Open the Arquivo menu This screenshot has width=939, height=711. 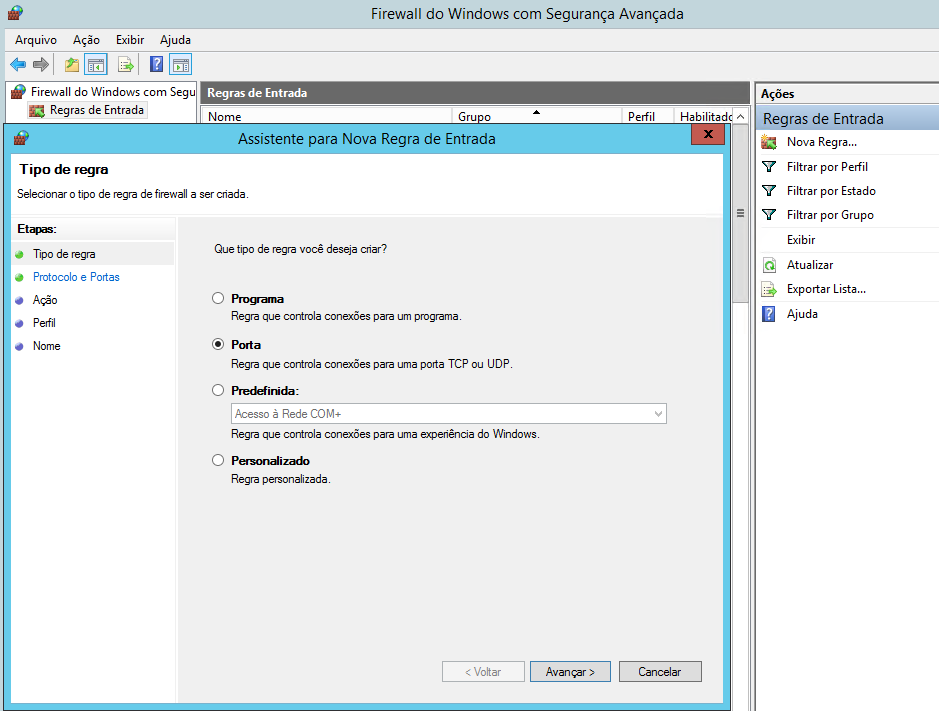tap(36, 40)
